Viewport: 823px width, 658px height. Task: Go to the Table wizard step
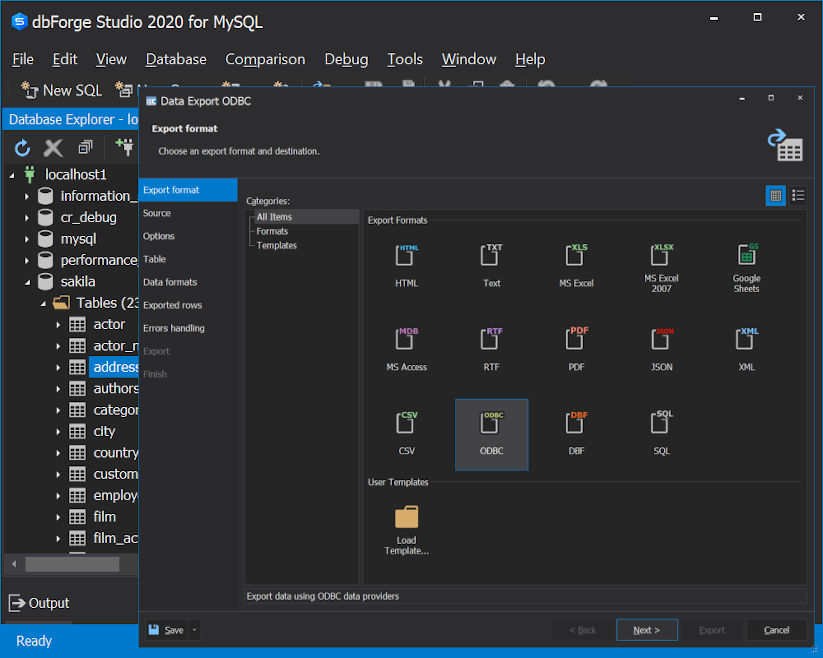(188, 259)
